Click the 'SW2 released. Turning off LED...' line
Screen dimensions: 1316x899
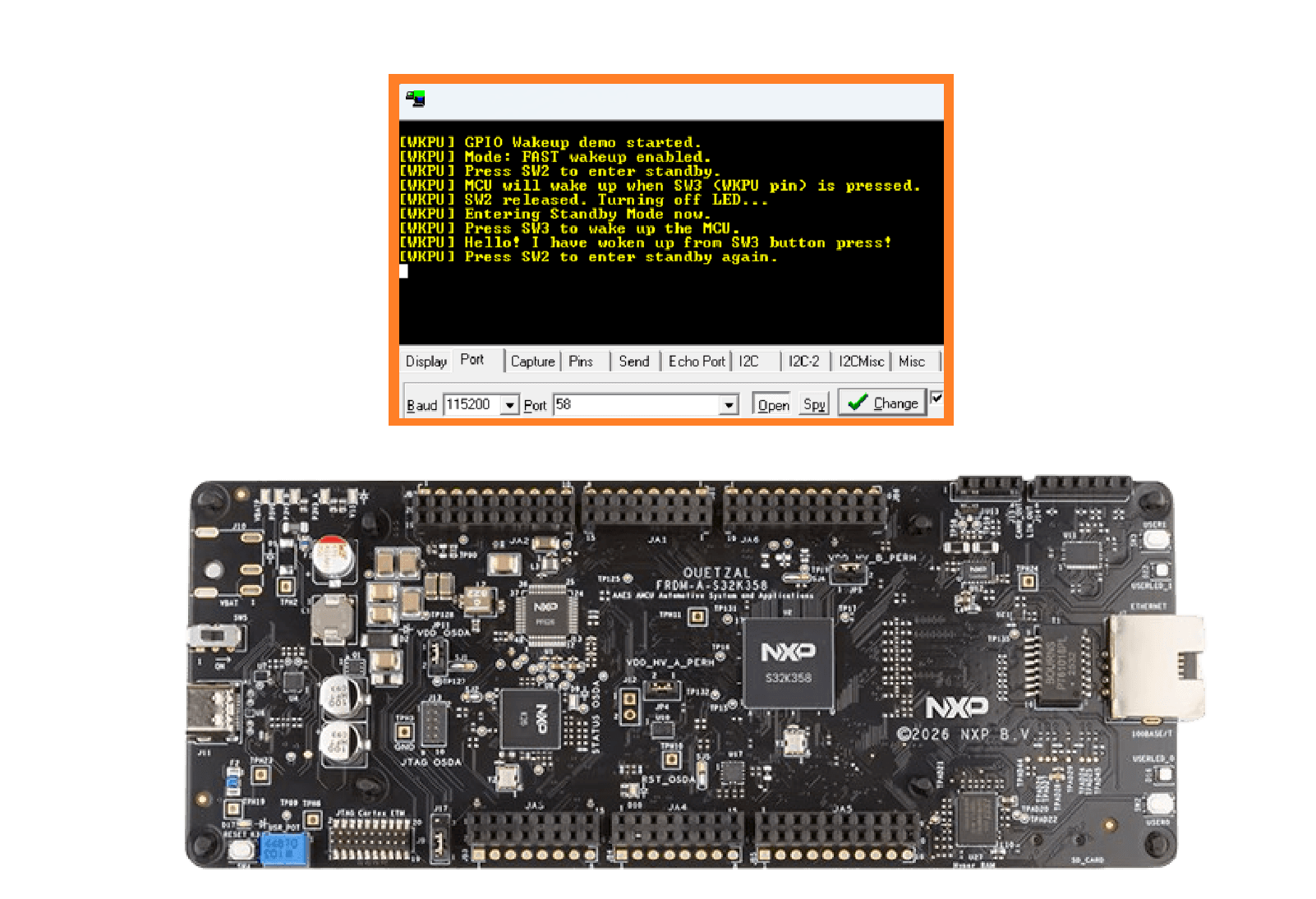584,200
